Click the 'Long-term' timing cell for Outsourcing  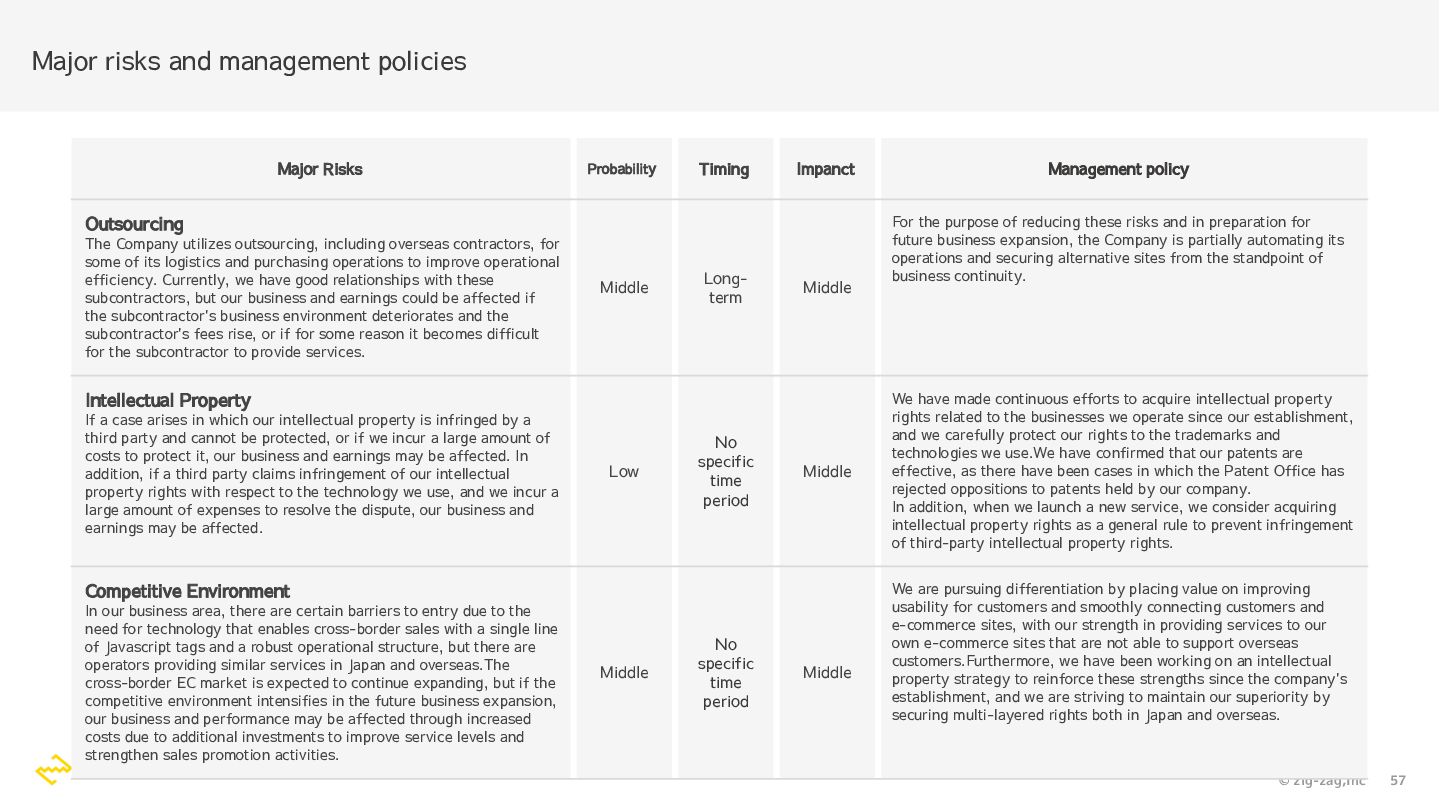[725, 288]
